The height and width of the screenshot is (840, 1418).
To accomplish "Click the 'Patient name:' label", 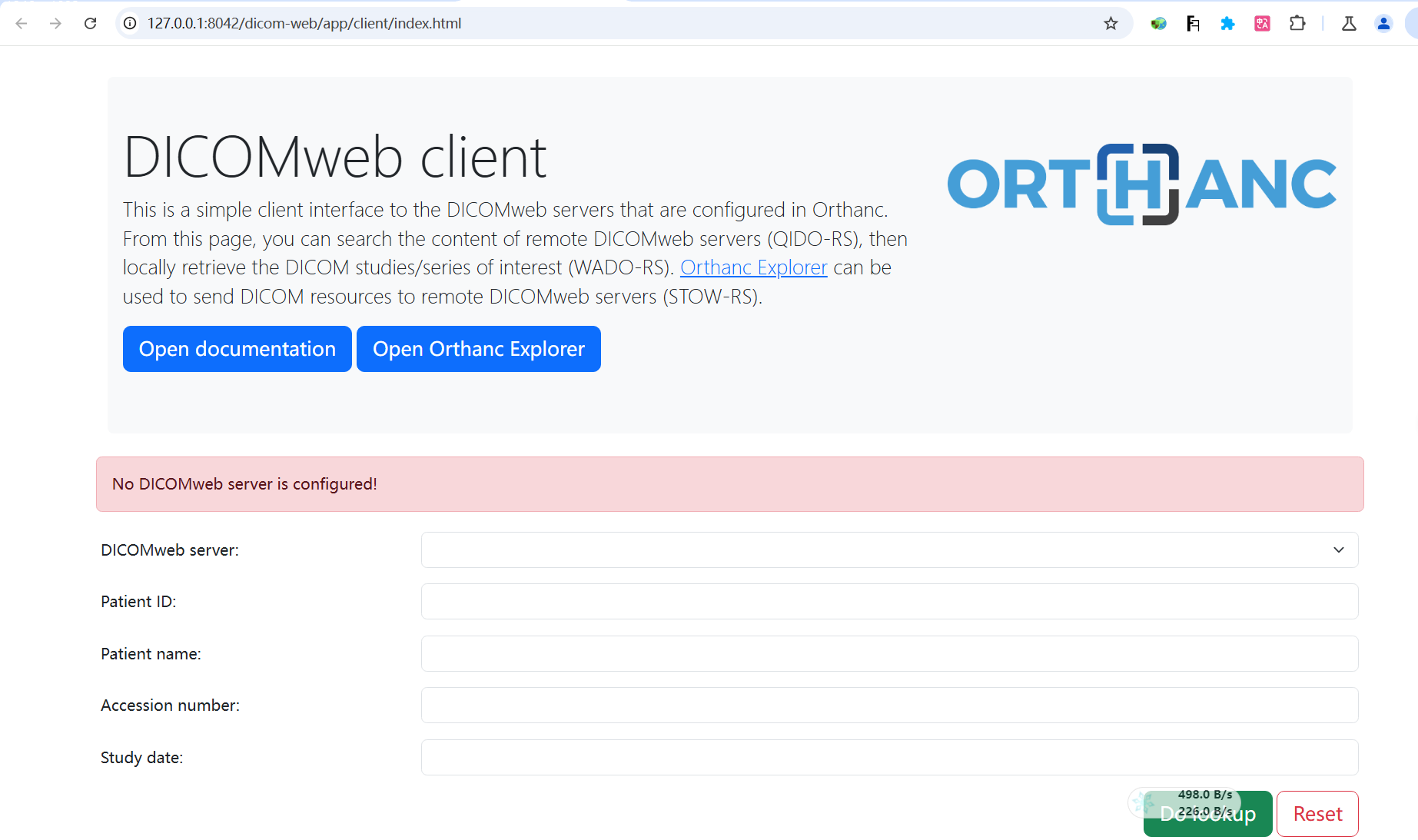I will click(151, 654).
